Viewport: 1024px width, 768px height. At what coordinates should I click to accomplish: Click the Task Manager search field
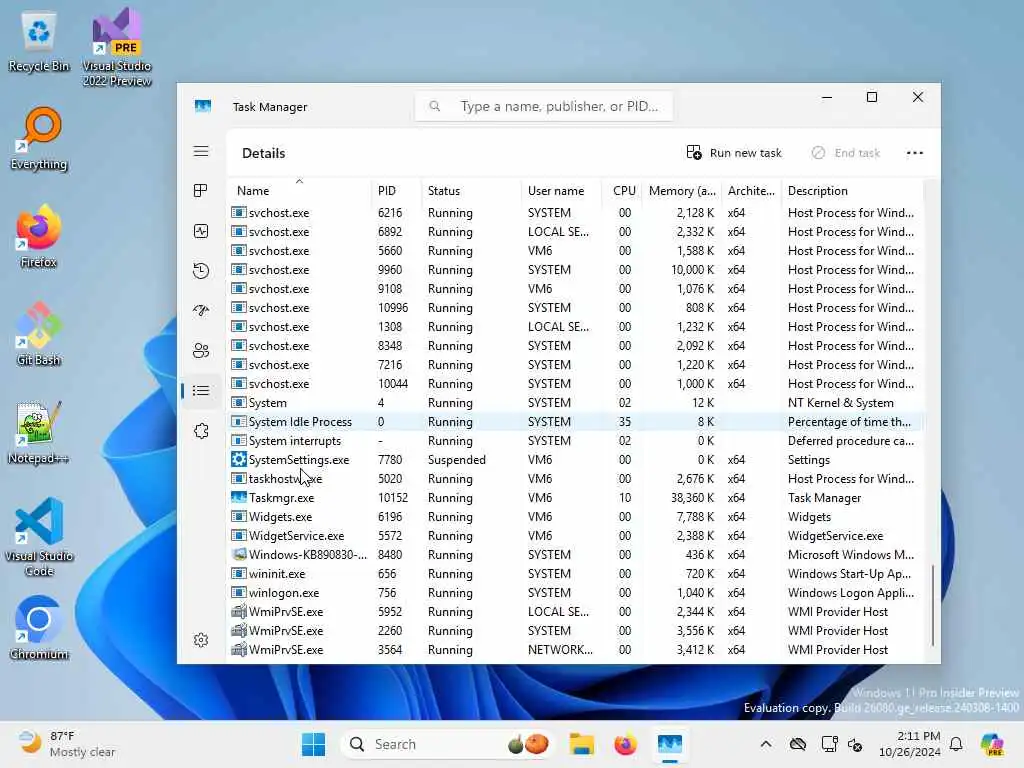[544, 106]
